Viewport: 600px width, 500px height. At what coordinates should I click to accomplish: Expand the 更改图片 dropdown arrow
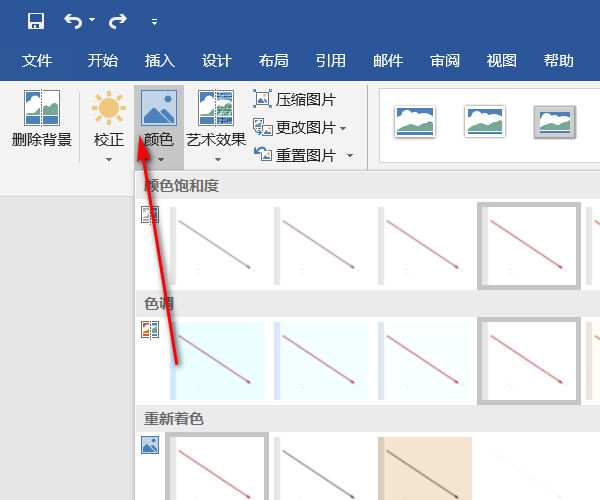(x=343, y=128)
